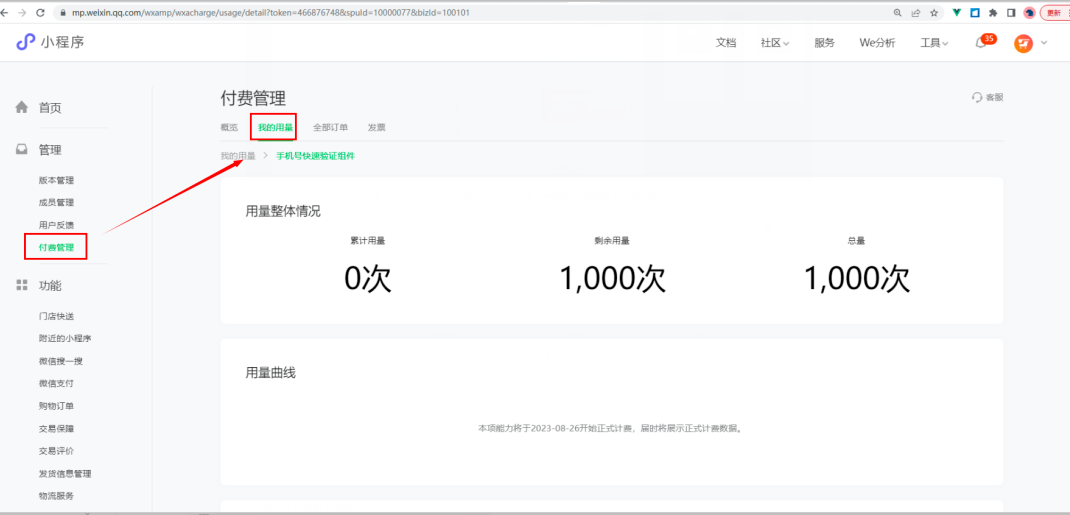Open the browser side panel icon
The width and height of the screenshot is (1070, 515).
click(x=1011, y=13)
